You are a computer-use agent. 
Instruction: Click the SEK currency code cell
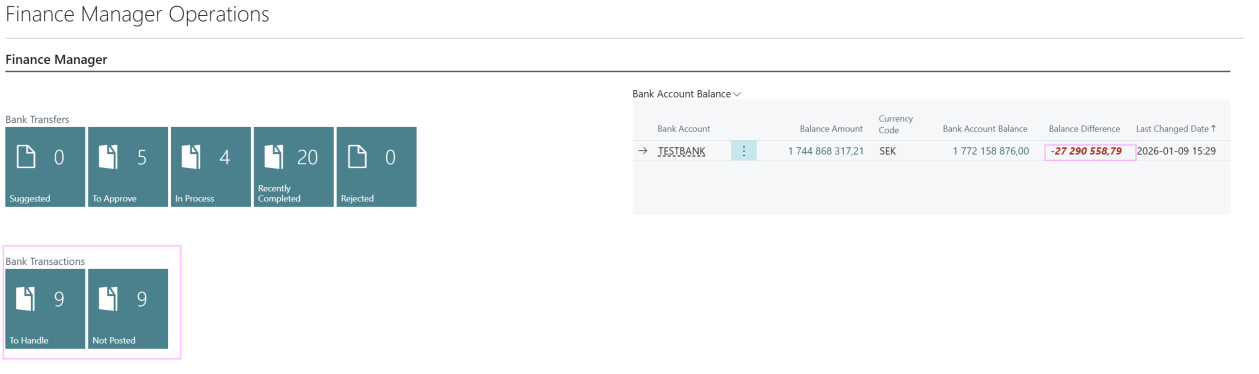pos(888,151)
